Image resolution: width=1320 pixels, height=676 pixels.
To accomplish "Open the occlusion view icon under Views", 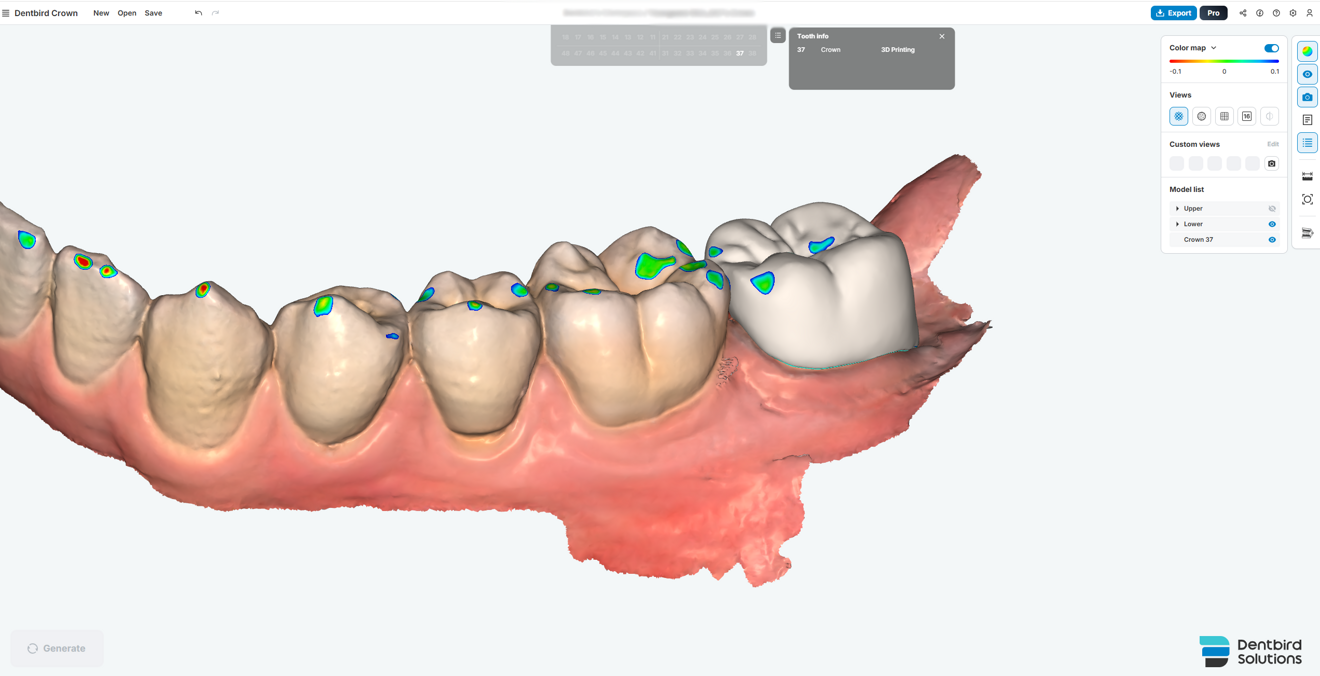I will coord(1201,116).
